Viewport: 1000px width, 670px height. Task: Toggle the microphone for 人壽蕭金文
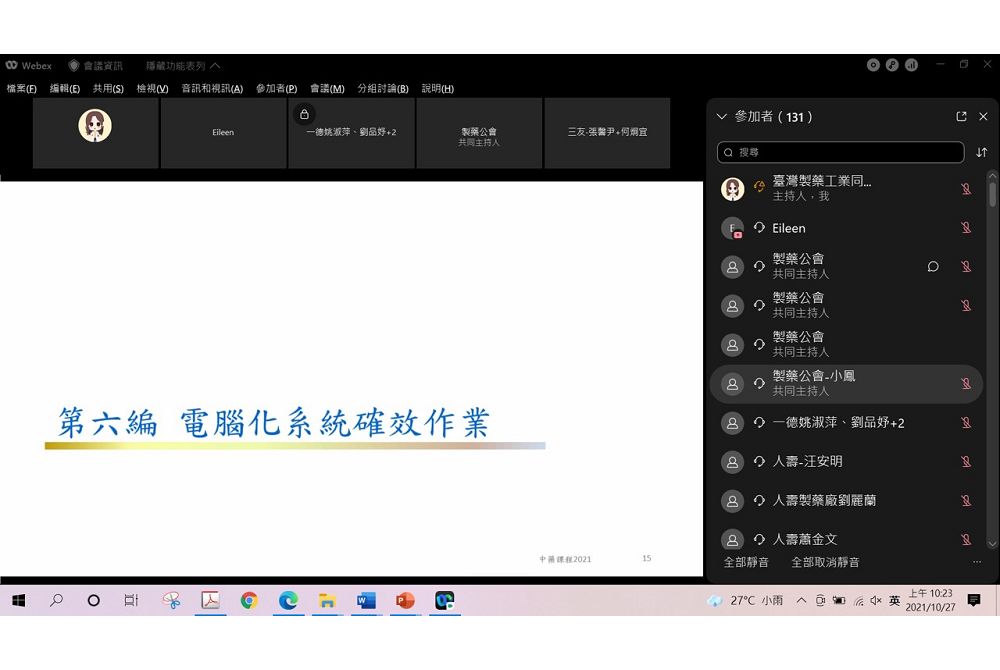[966, 539]
